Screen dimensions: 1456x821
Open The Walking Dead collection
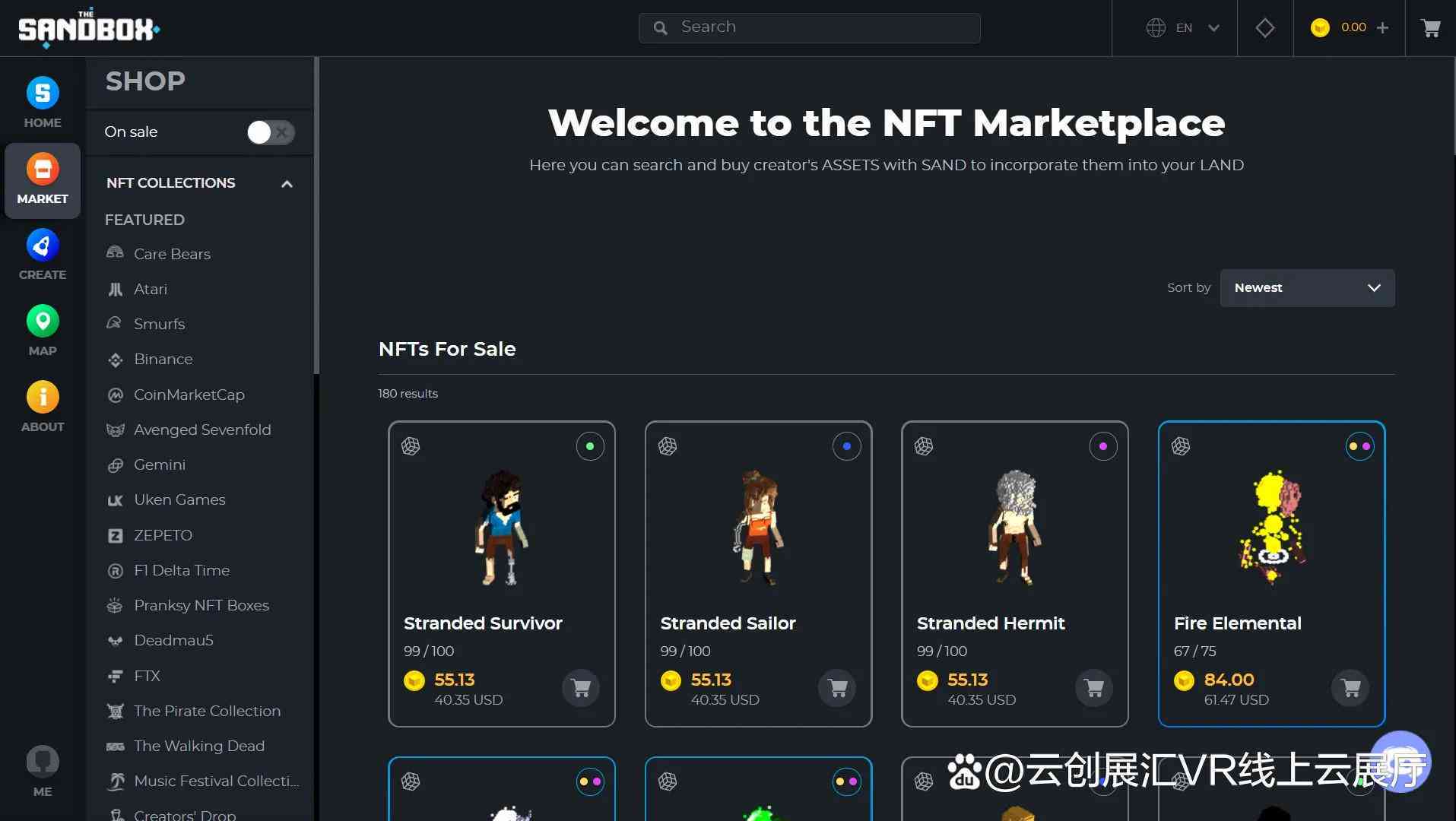click(x=199, y=746)
